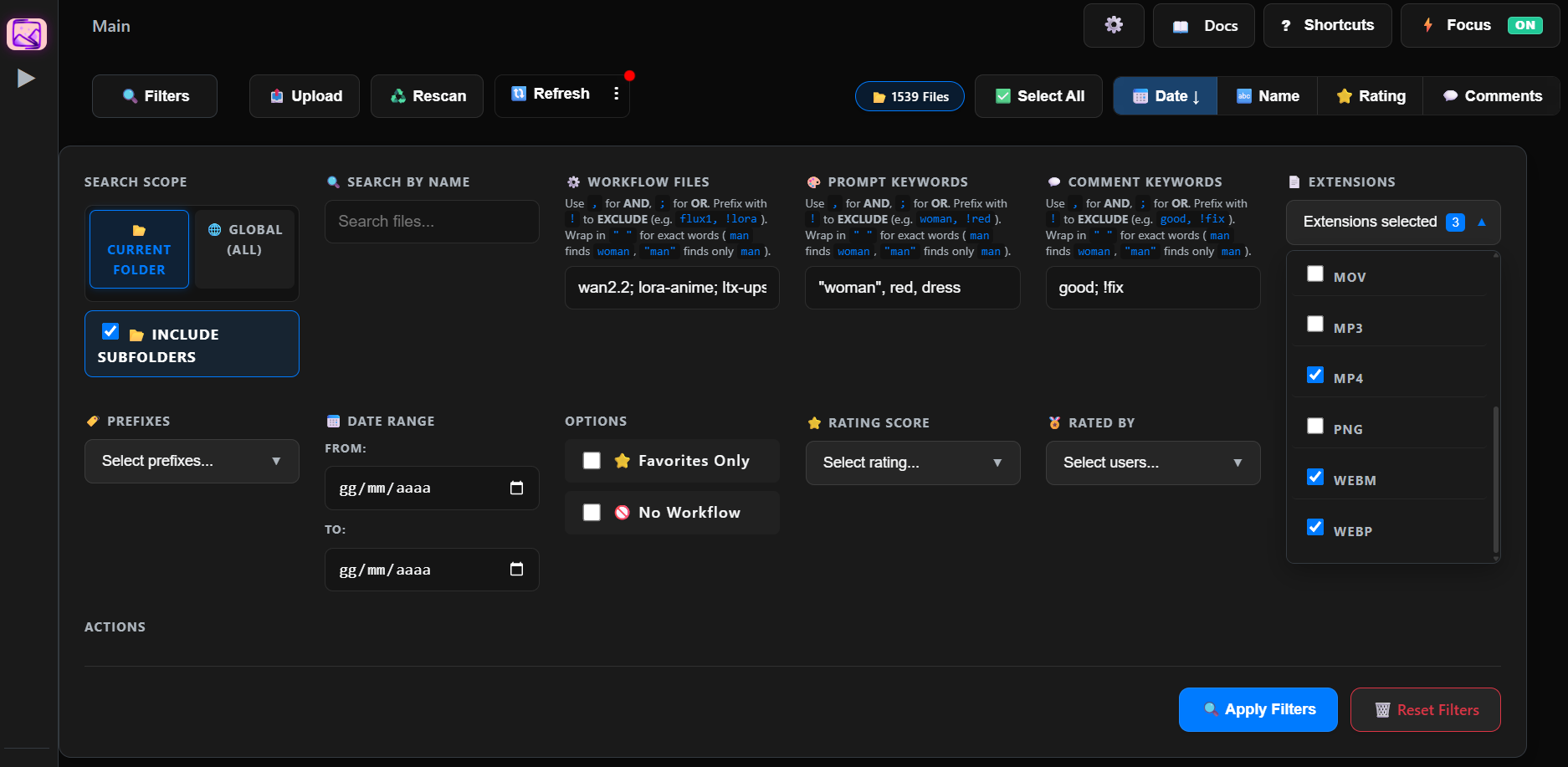Viewport: 1568px width, 767px height.
Task: Open settings via the gear icon
Action: point(1114,25)
